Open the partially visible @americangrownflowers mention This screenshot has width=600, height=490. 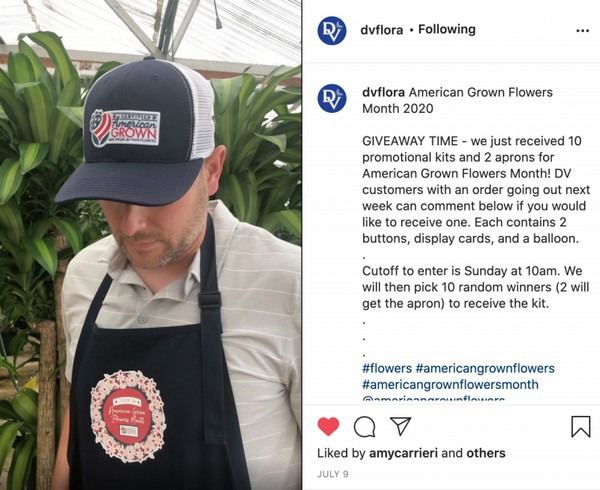click(x=433, y=399)
